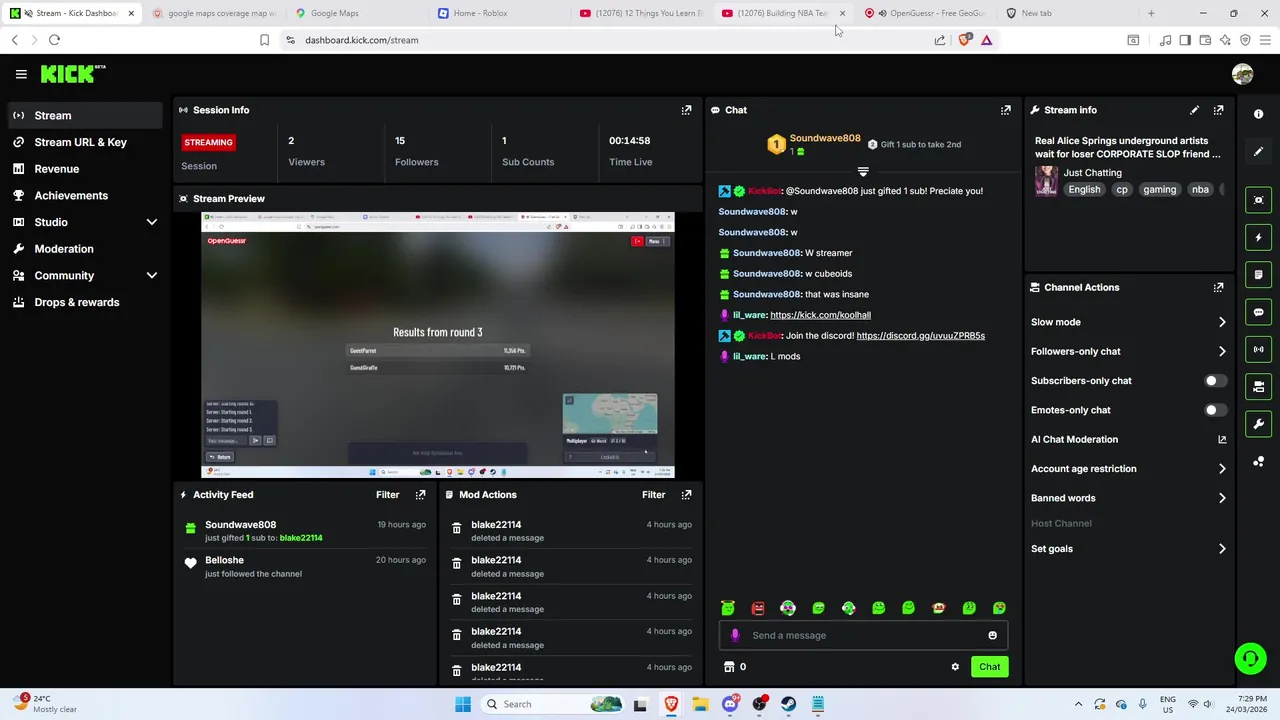
Task: Click the gaming stream tag
Action: tap(1159, 190)
